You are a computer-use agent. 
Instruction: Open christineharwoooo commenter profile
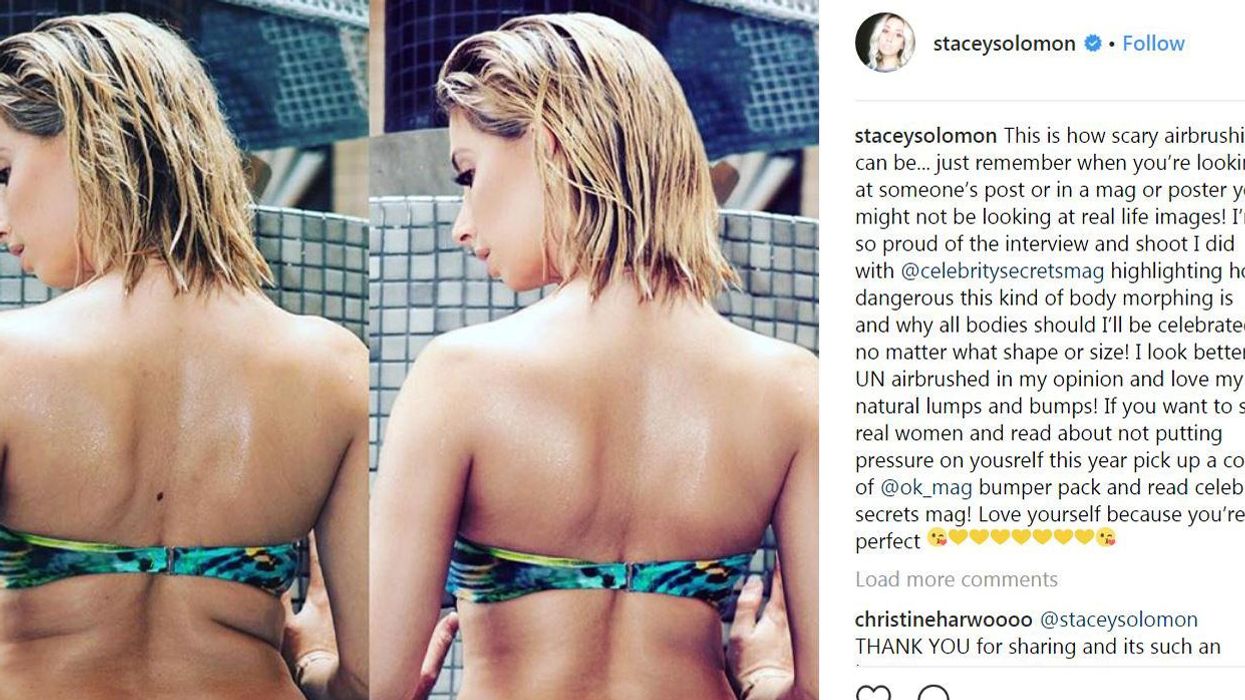pyautogui.click(x=944, y=620)
